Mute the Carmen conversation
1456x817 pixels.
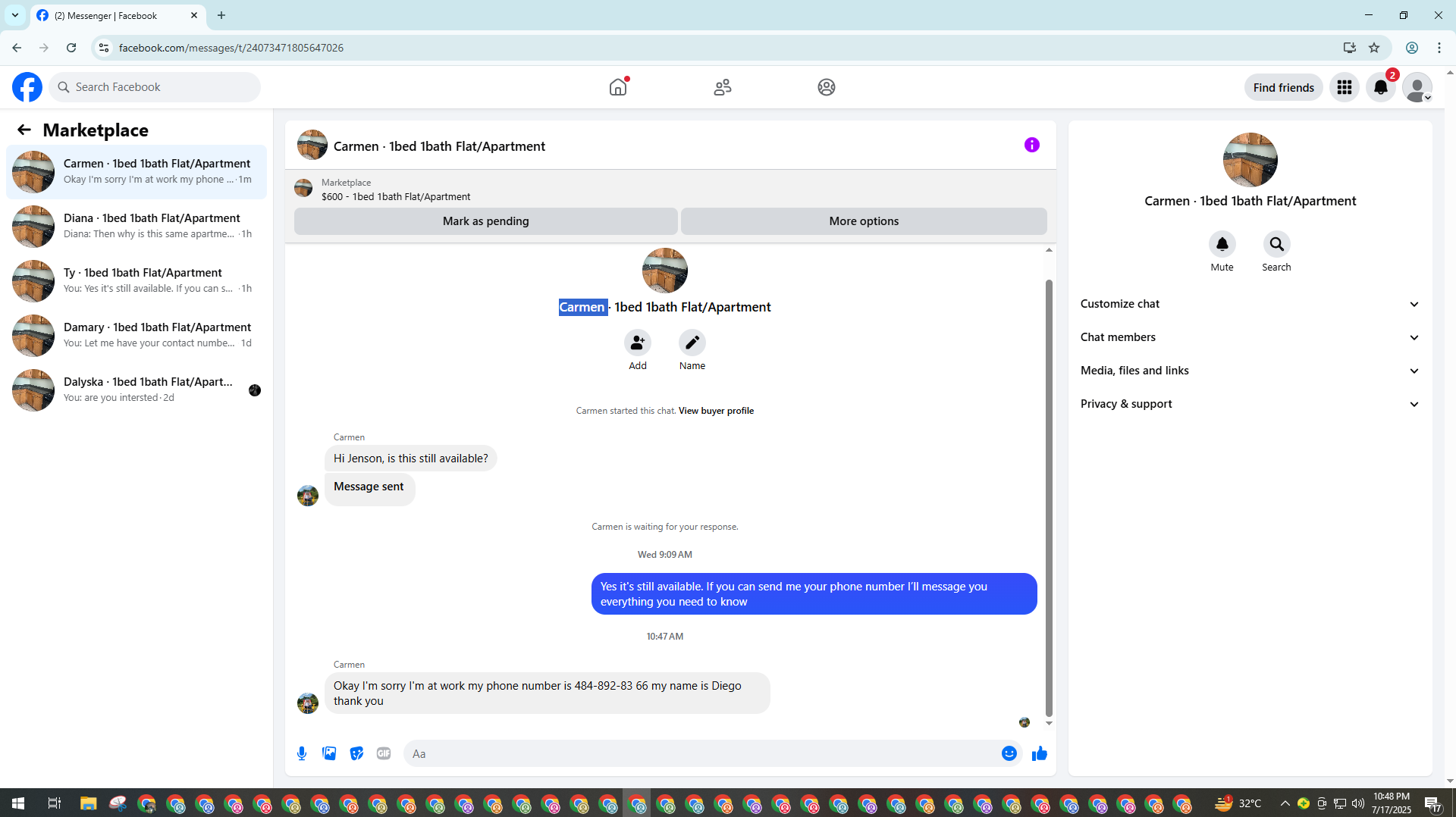1222,244
